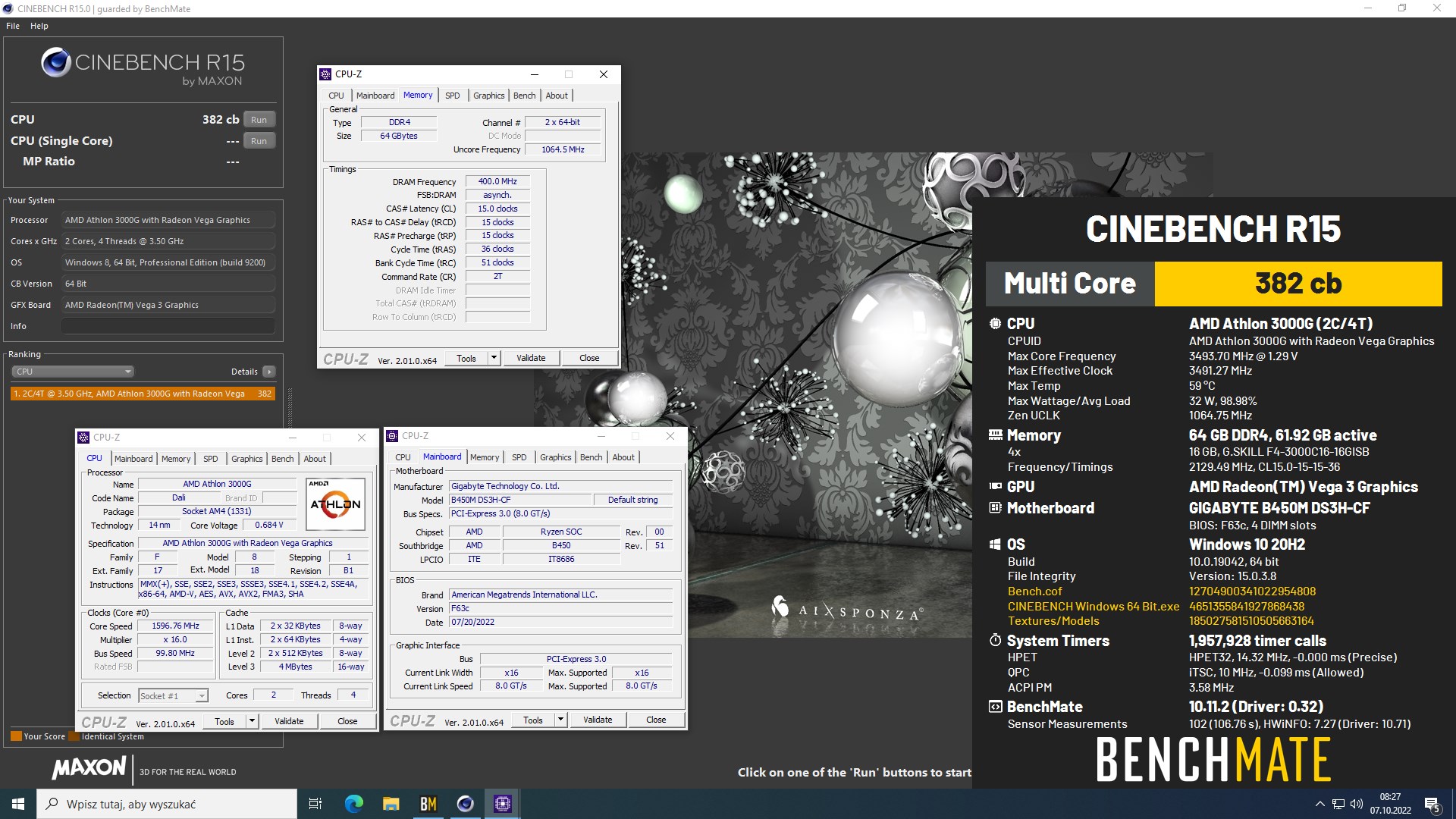Open Memory tab in the CPU-Z CPU window
The width and height of the screenshot is (1456, 819).
coord(176,459)
